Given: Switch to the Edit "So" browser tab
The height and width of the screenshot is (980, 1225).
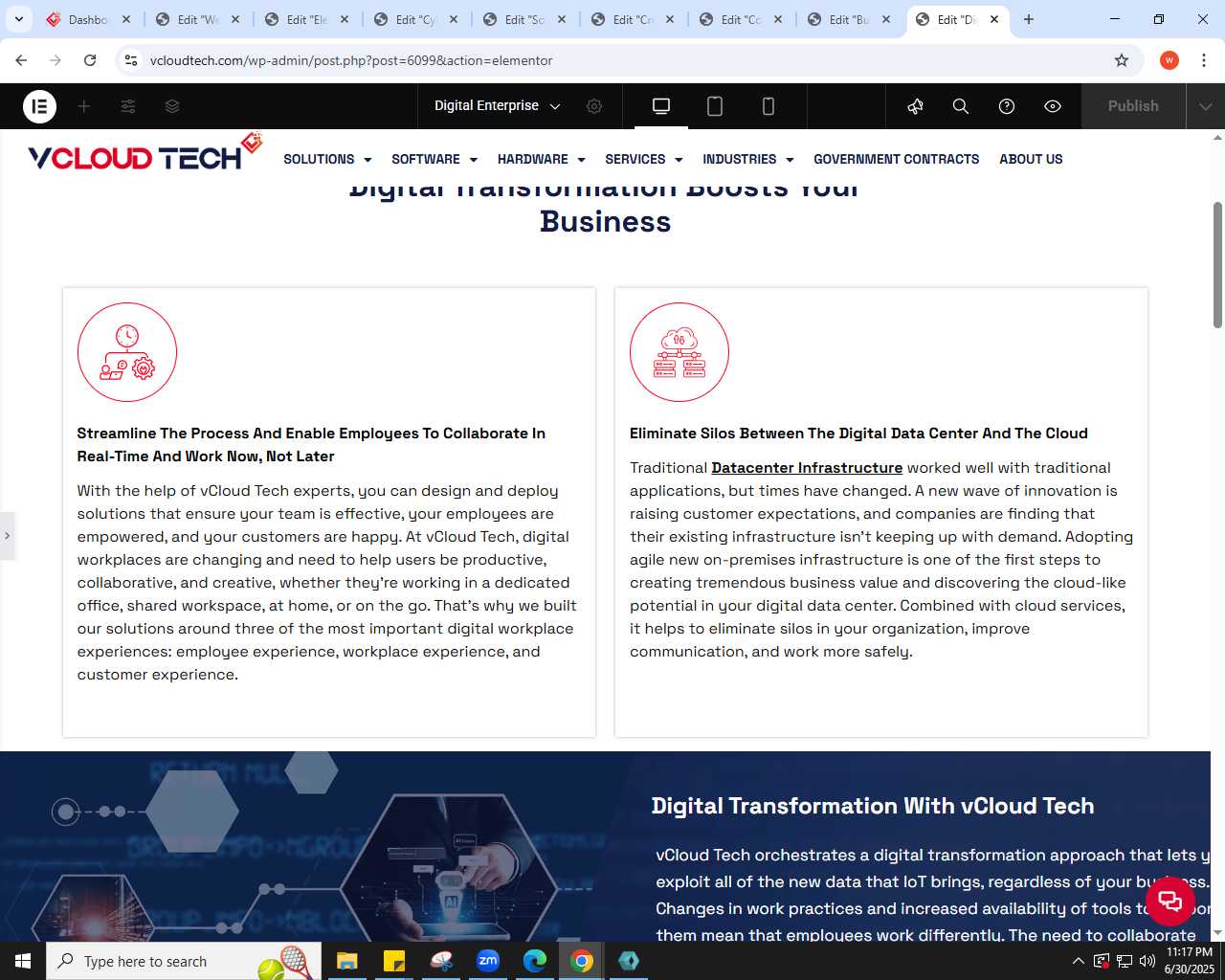Looking at the screenshot, I should point(524,19).
